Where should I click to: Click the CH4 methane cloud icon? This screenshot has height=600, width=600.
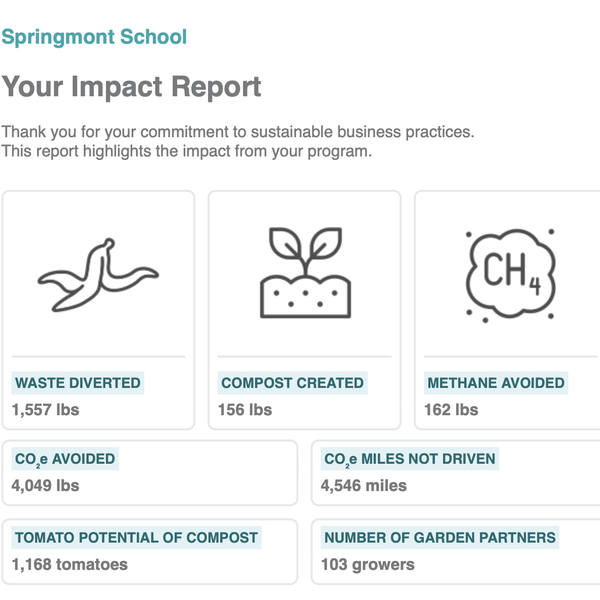(x=510, y=273)
